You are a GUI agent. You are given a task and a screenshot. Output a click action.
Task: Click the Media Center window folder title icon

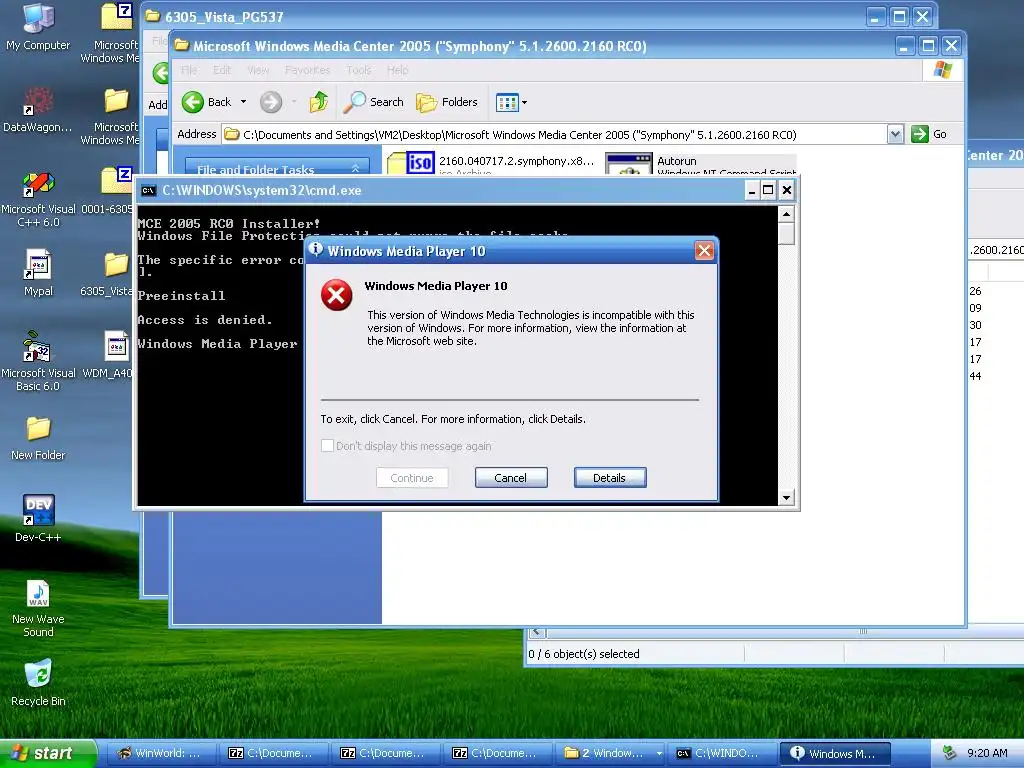(x=182, y=46)
